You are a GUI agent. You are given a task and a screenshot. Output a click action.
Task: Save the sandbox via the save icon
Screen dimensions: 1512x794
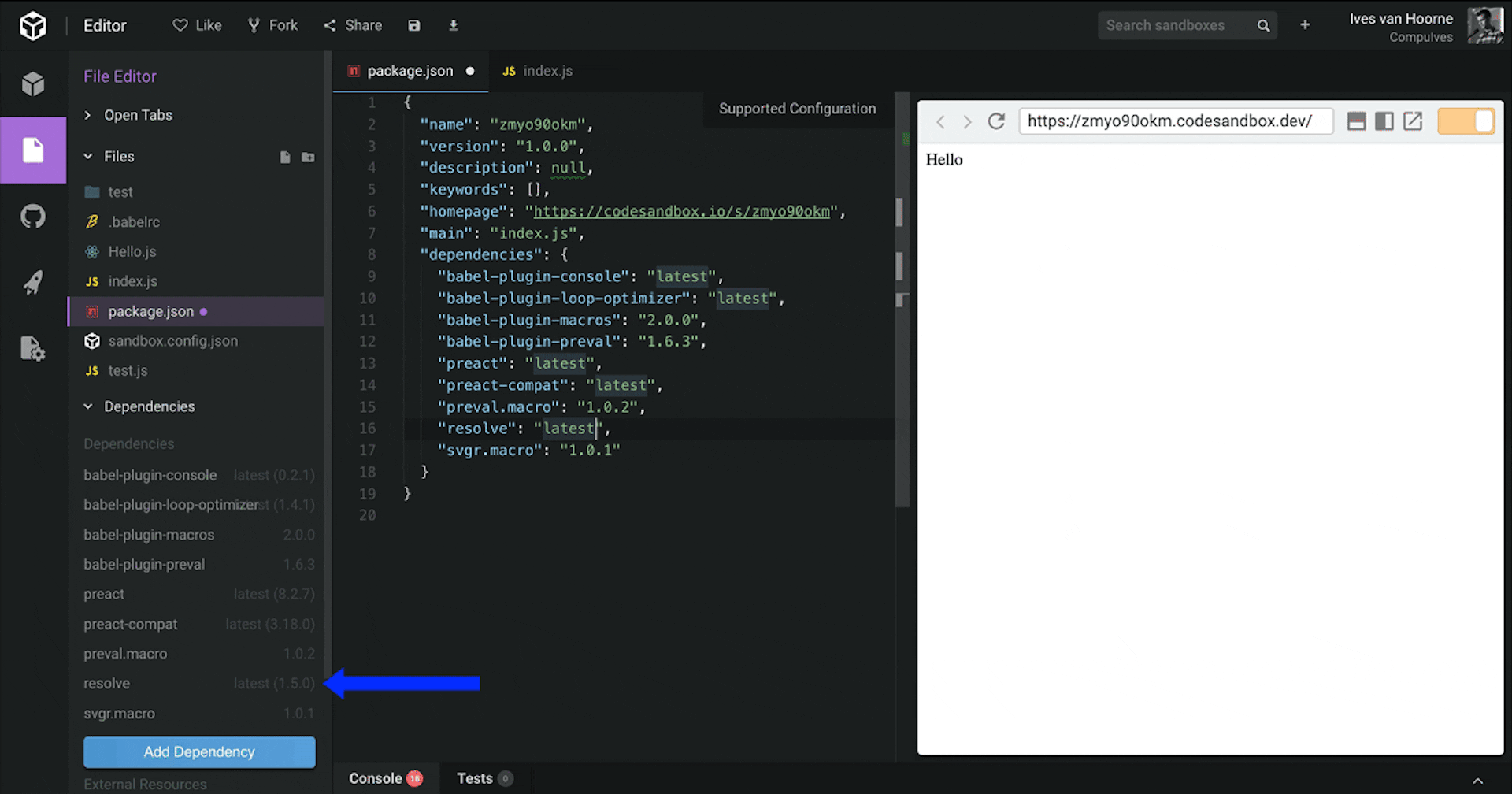(414, 24)
